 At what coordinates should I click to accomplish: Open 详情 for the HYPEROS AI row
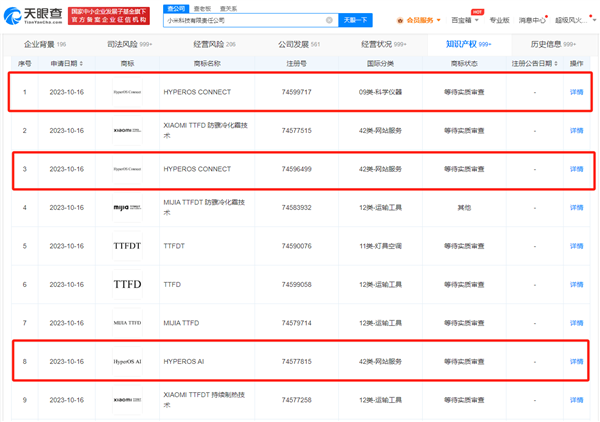click(576, 362)
